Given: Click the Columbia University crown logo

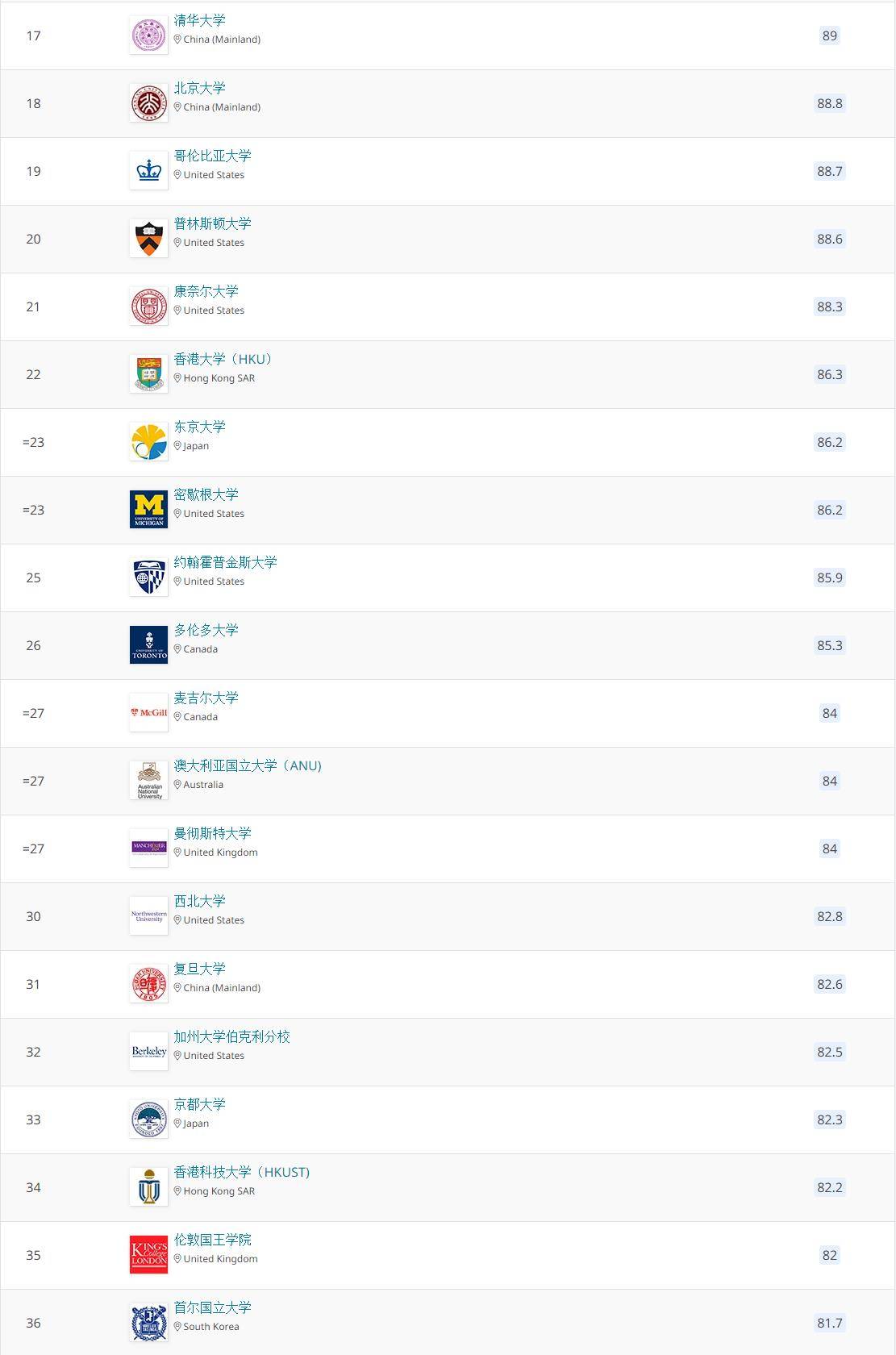Looking at the screenshot, I should click(148, 171).
